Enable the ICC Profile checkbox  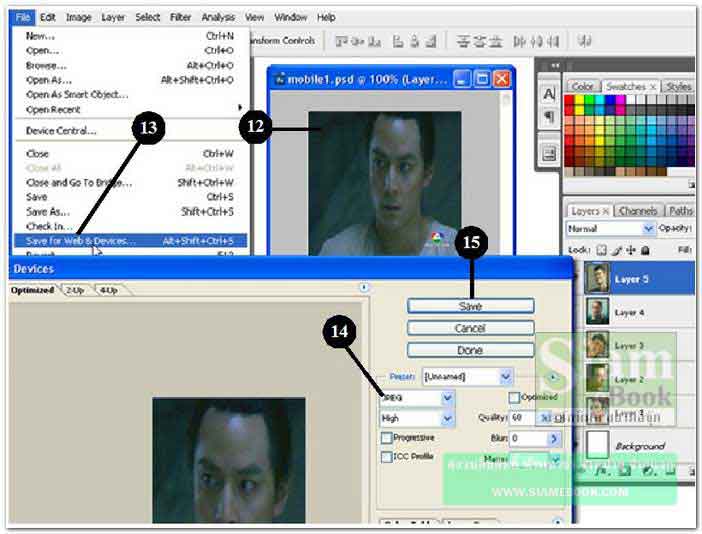point(386,457)
